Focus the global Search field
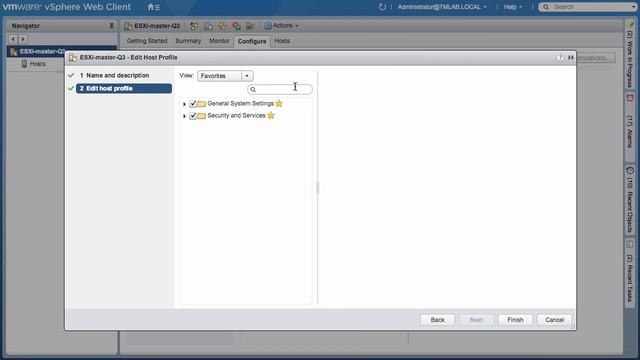This screenshot has width=640, height=360. tap(587, 7)
